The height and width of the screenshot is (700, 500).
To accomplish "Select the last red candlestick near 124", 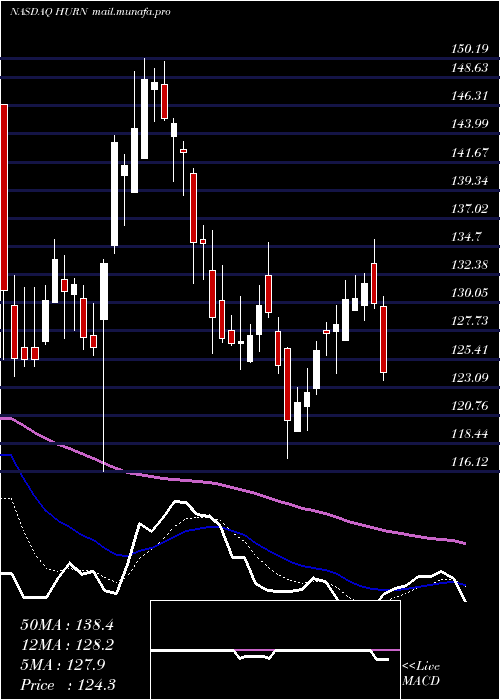I will tap(383, 339).
